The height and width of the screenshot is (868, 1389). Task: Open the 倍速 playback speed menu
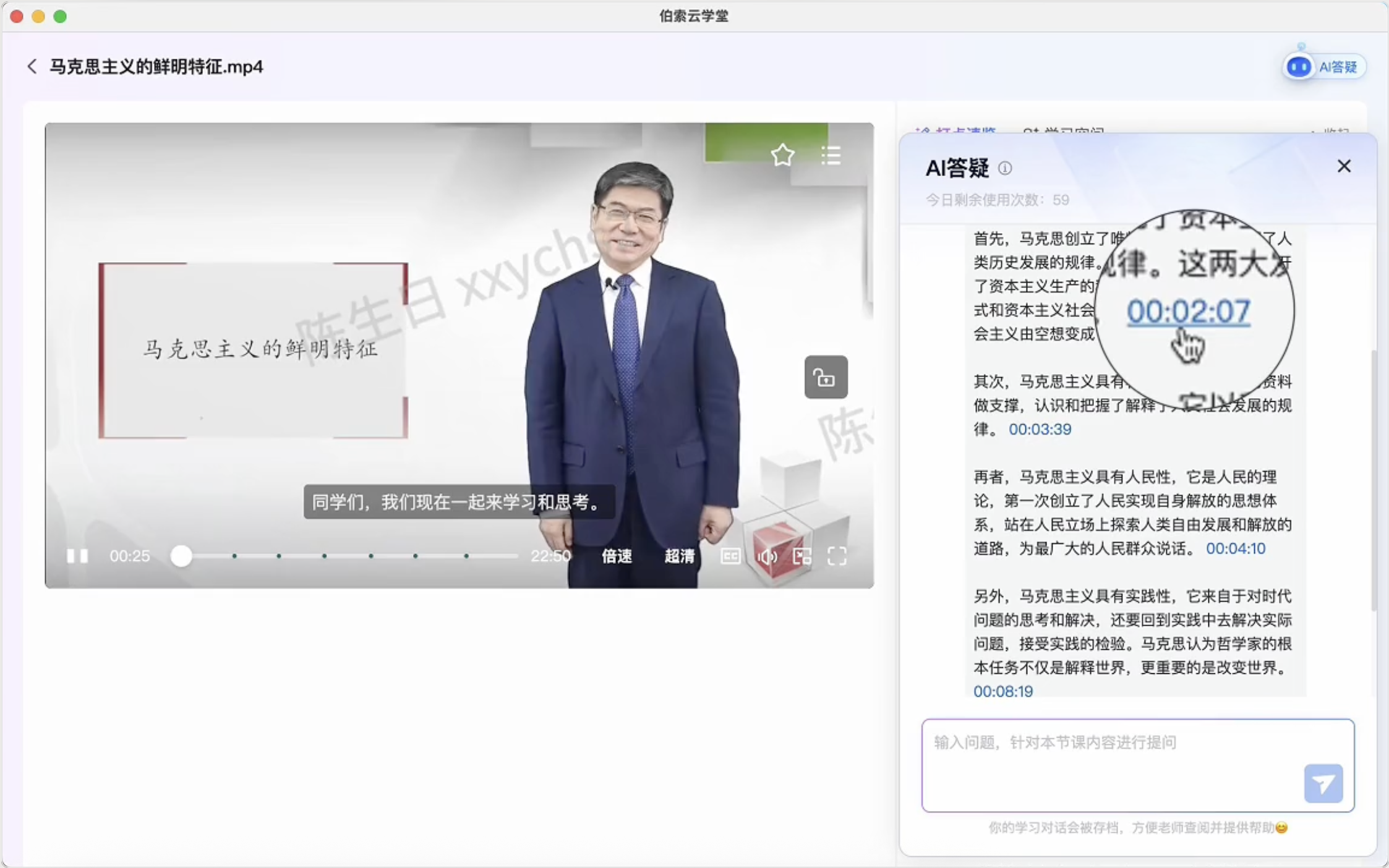click(617, 556)
